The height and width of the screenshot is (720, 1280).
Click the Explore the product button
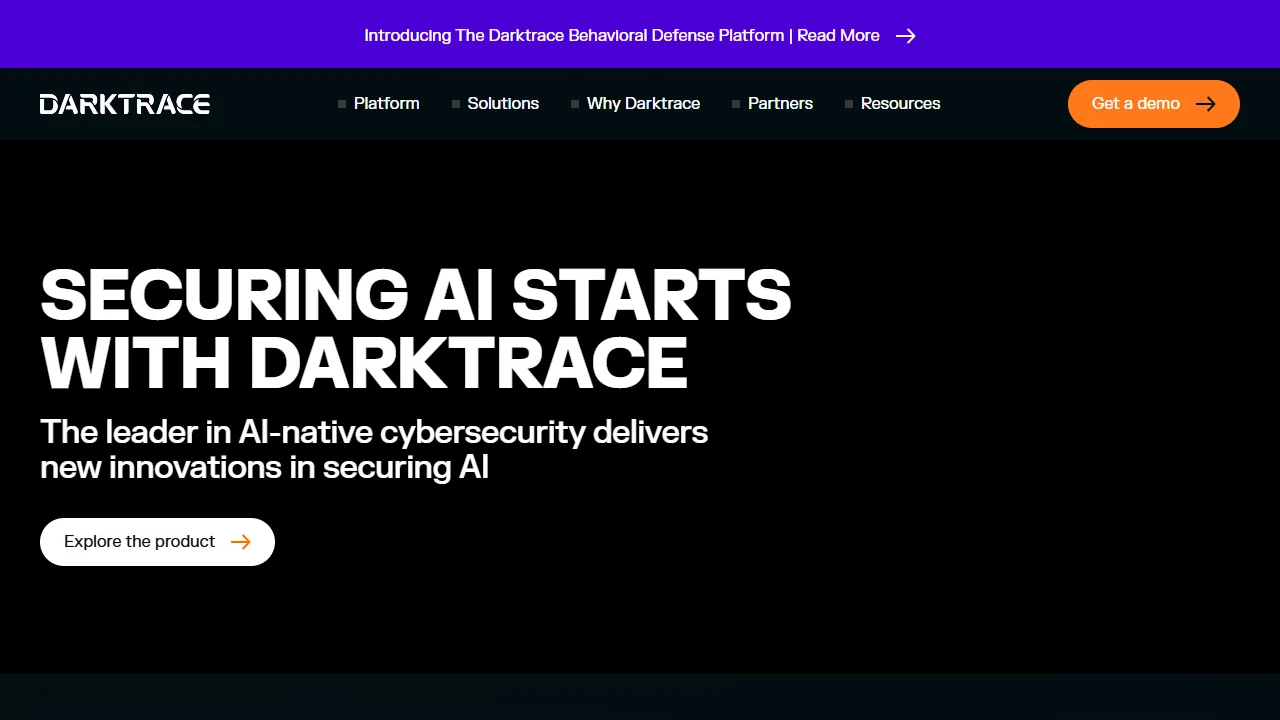(x=157, y=542)
